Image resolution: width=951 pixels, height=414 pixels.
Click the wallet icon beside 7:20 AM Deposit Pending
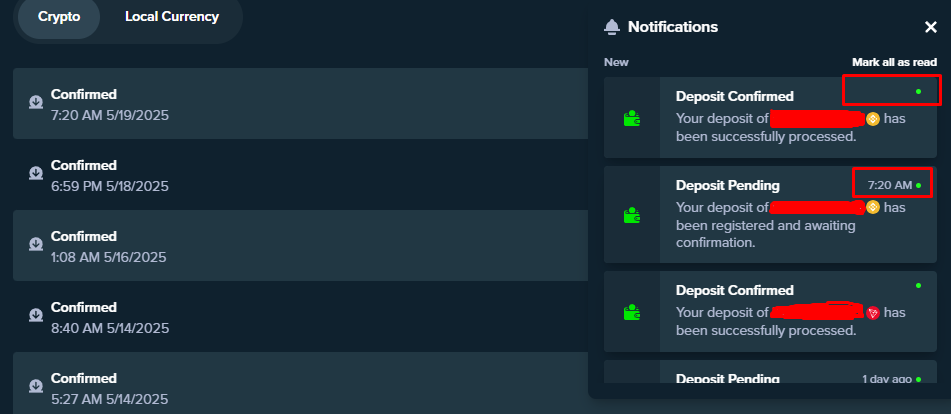pos(631,215)
